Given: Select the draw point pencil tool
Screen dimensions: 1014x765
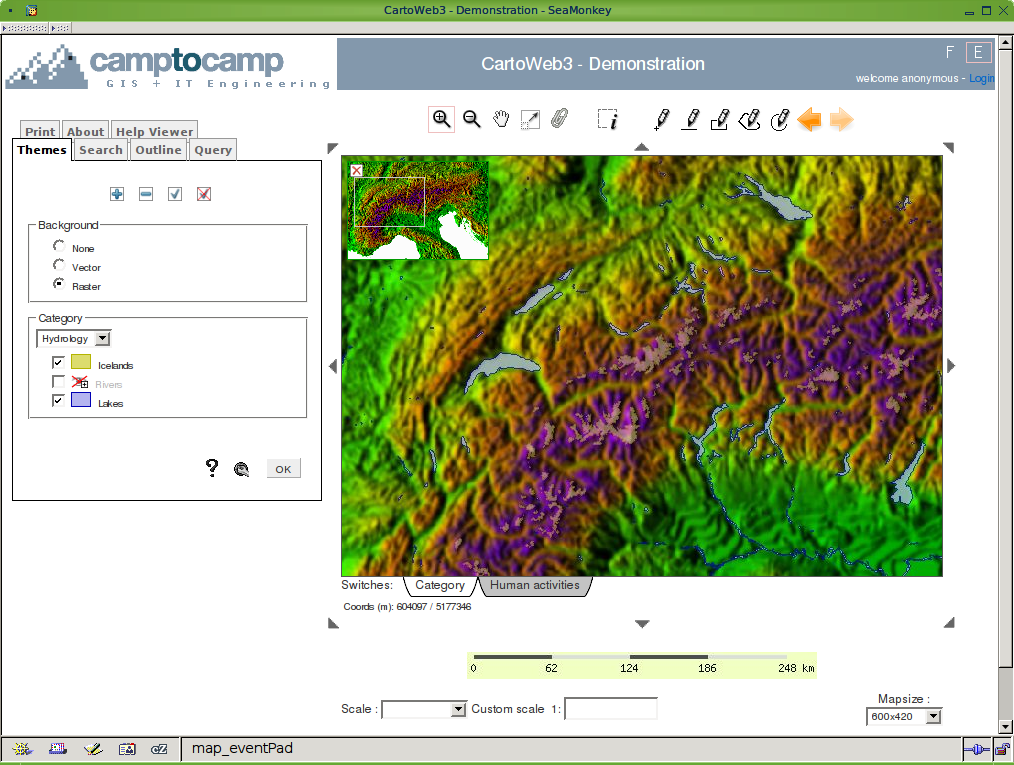Looking at the screenshot, I should point(661,120).
